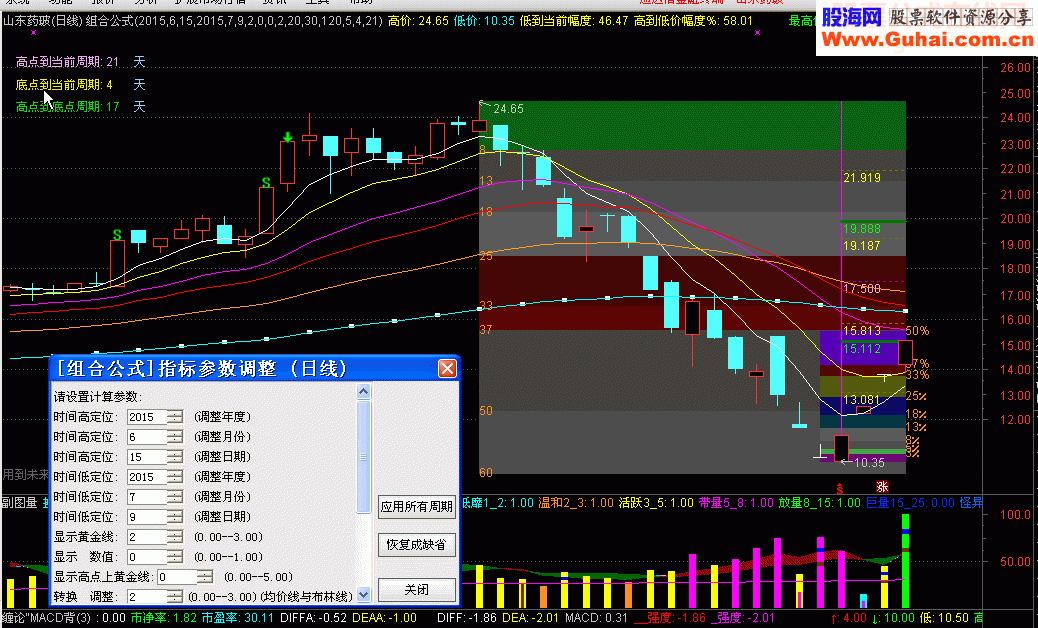Click the 巨量15_25: 0.00 volume legend
The height and width of the screenshot is (628, 1038).
tap(910, 503)
